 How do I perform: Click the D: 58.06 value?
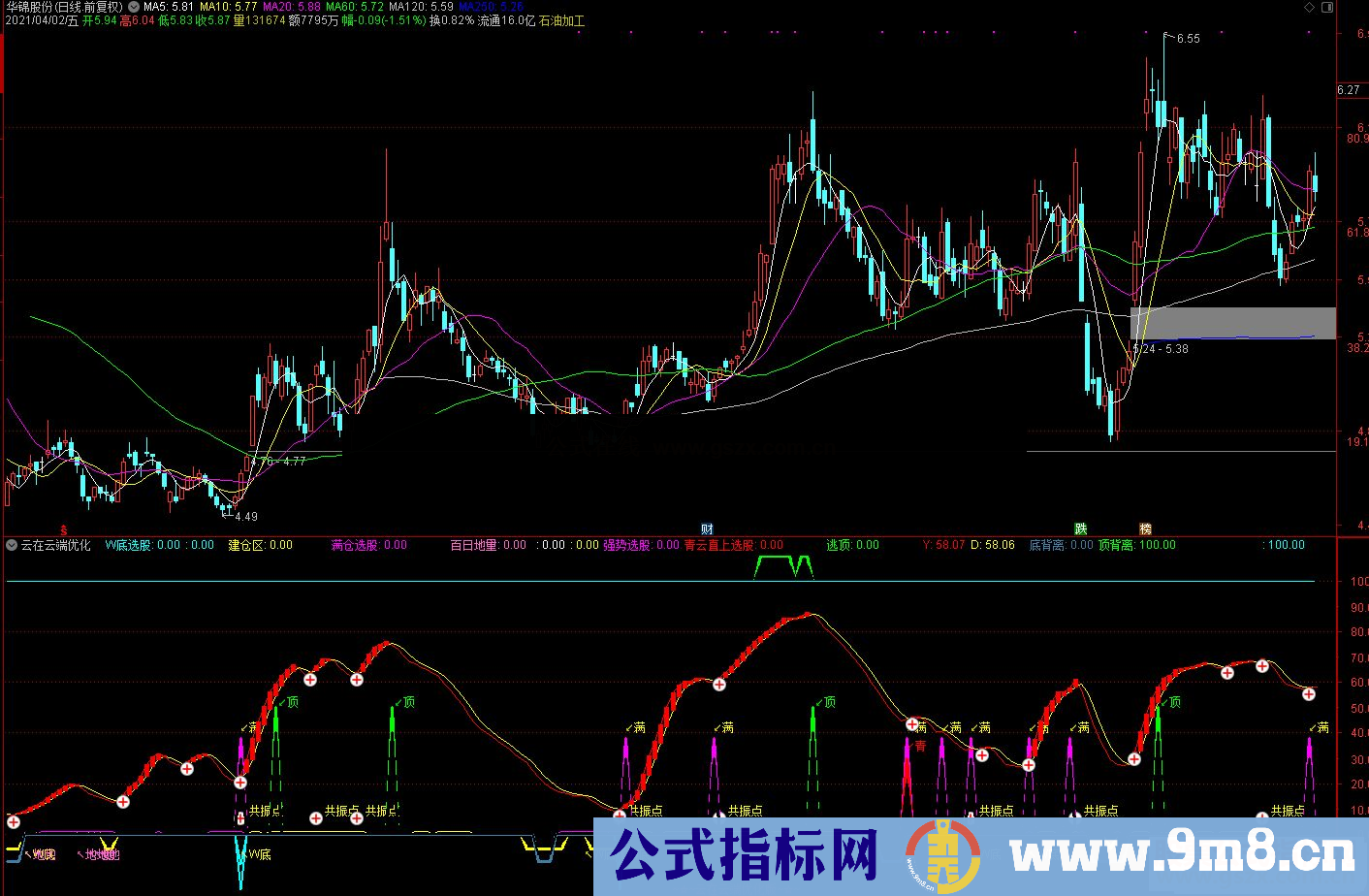[993, 545]
